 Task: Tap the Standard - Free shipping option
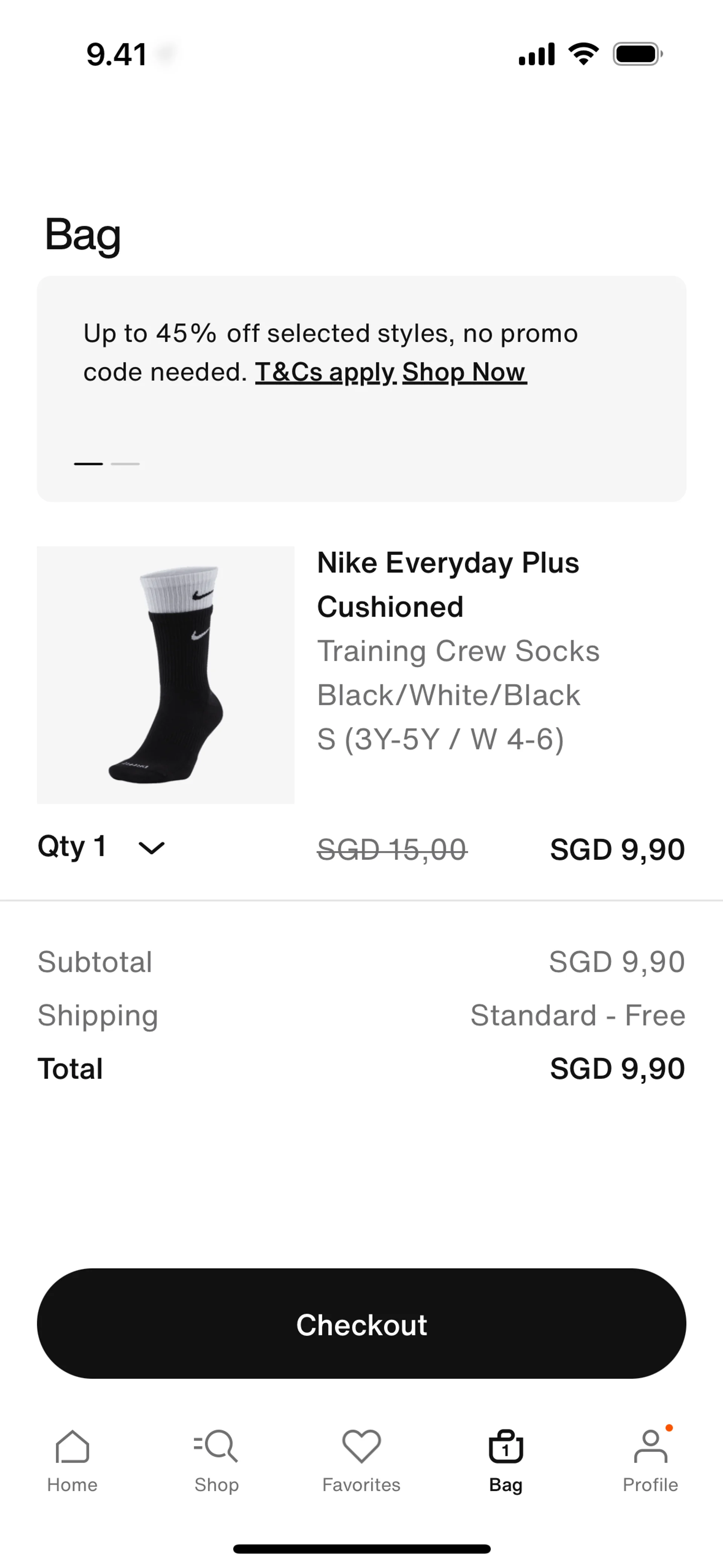578,1015
